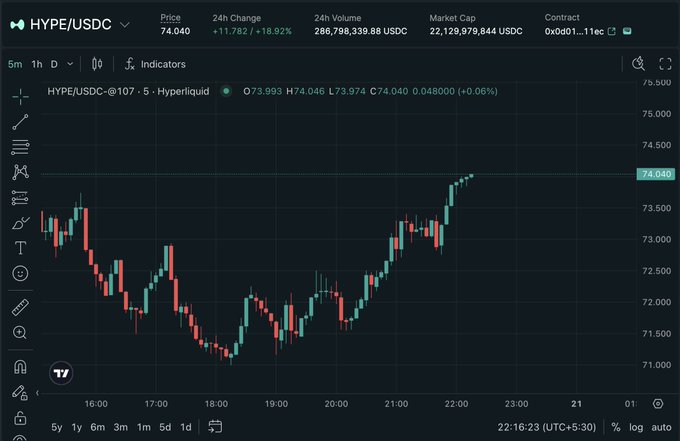Image resolution: width=680 pixels, height=441 pixels.
Task: Toggle auto scale mode
Action: click(x=661, y=427)
